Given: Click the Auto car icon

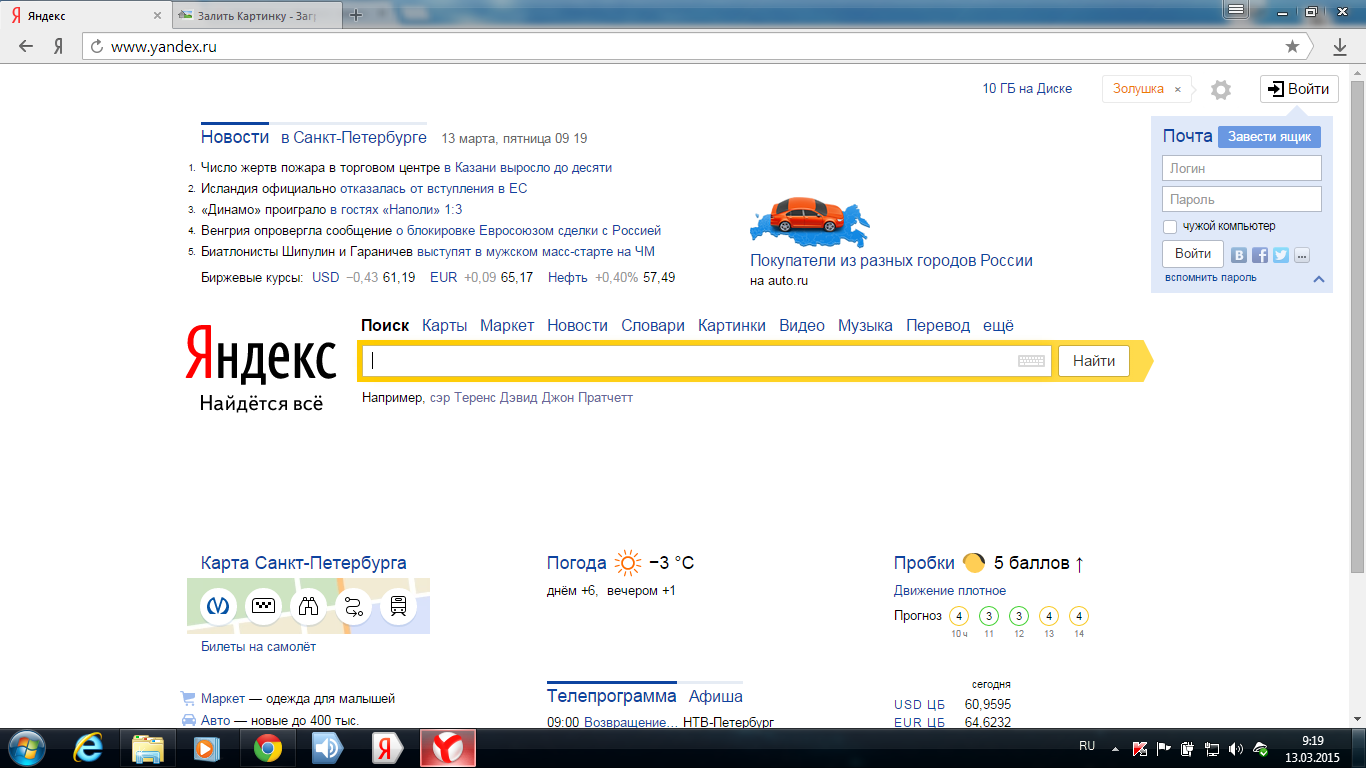Looking at the screenshot, I should point(189,720).
